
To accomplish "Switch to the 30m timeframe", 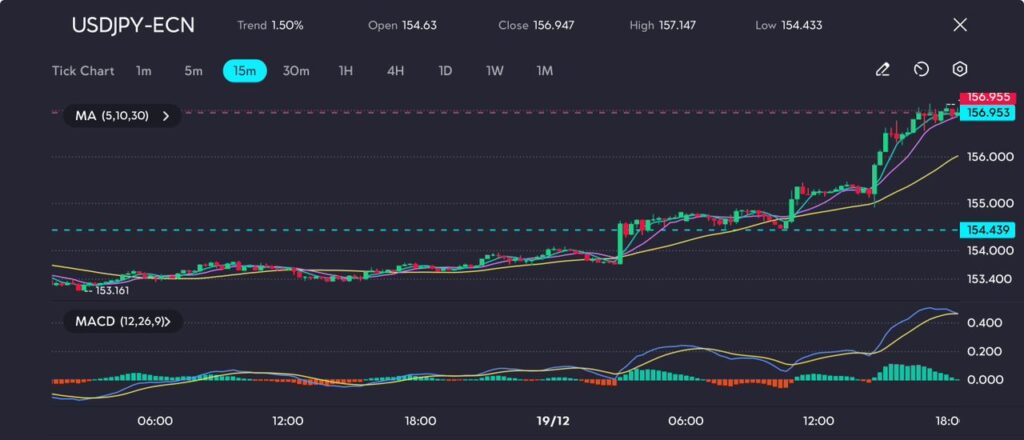I will (x=296, y=71).
